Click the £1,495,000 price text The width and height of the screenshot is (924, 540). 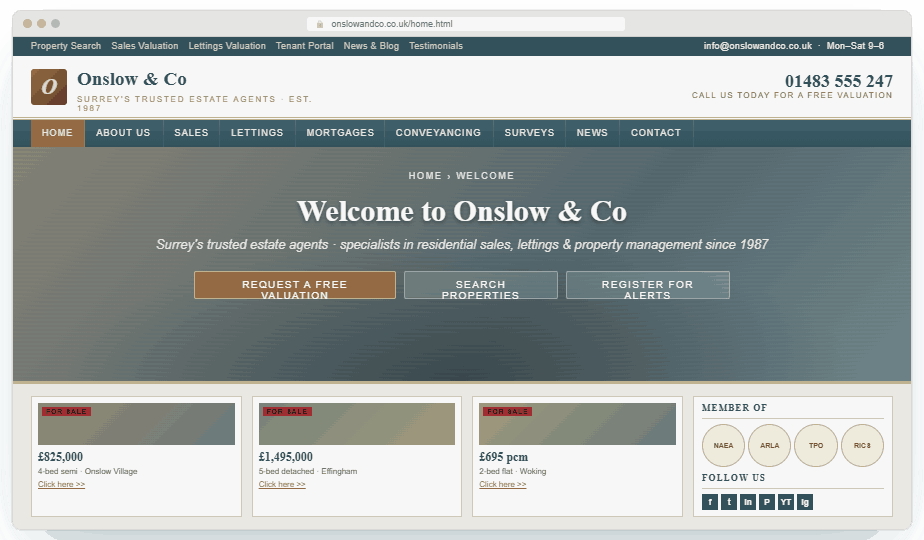point(286,457)
